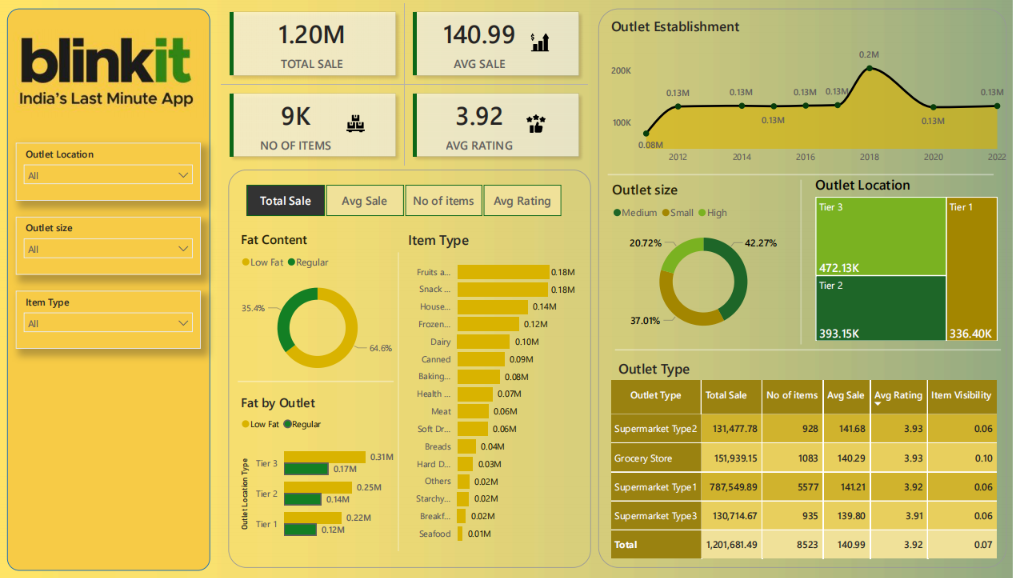
Task: Click the Tier 2 Low Fat 0.25M bar
Action: tap(318, 488)
